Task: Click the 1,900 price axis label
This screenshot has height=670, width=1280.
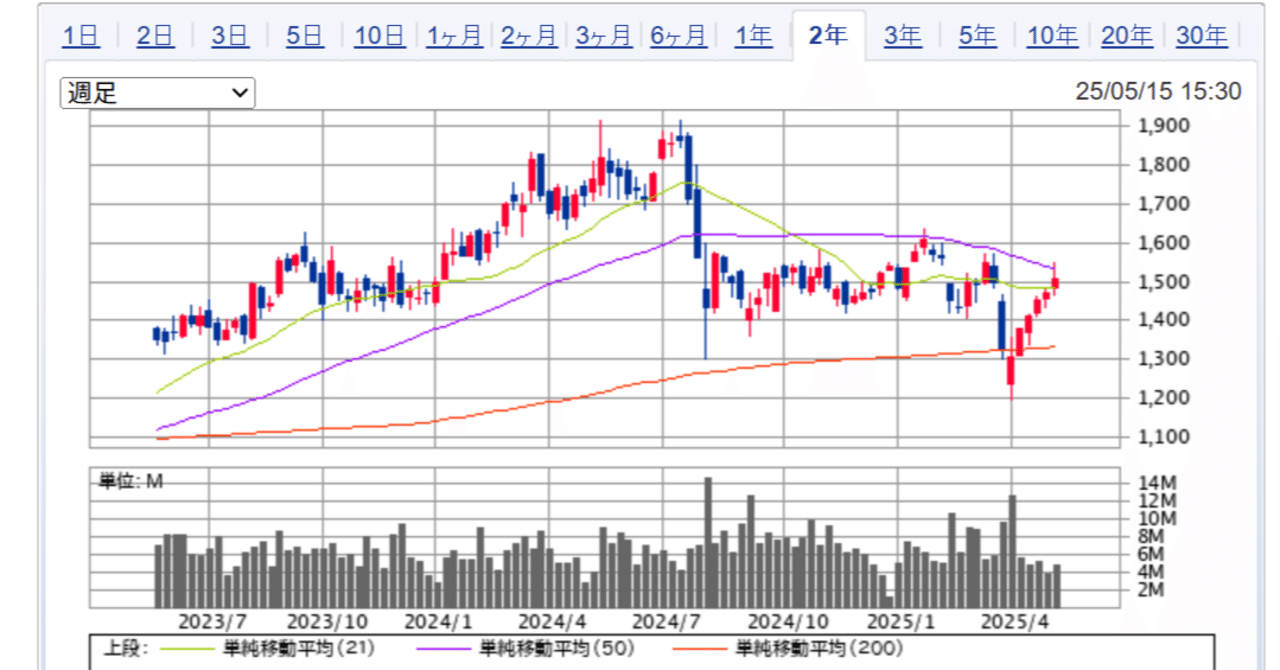Action: pyautogui.click(x=1164, y=125)
